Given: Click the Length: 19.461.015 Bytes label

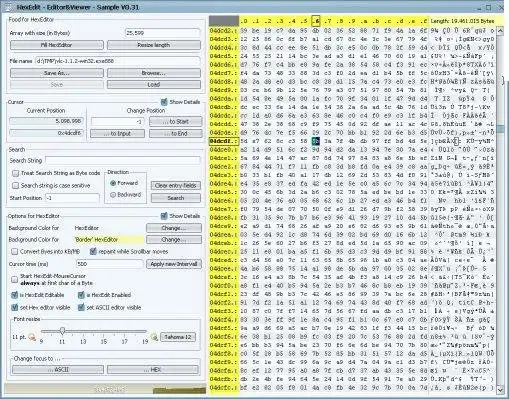Looking at the screenshot, I should [462, 21].
